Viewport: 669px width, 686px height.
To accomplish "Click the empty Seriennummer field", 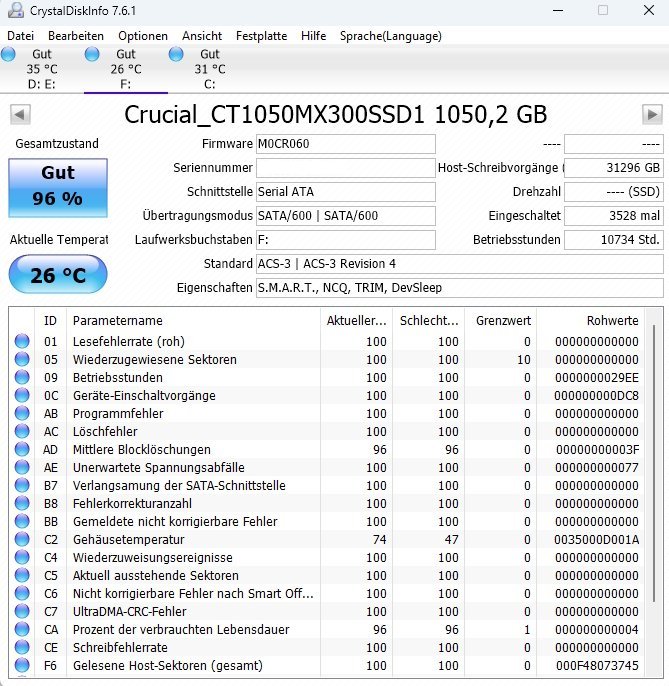I will point(346,168).
